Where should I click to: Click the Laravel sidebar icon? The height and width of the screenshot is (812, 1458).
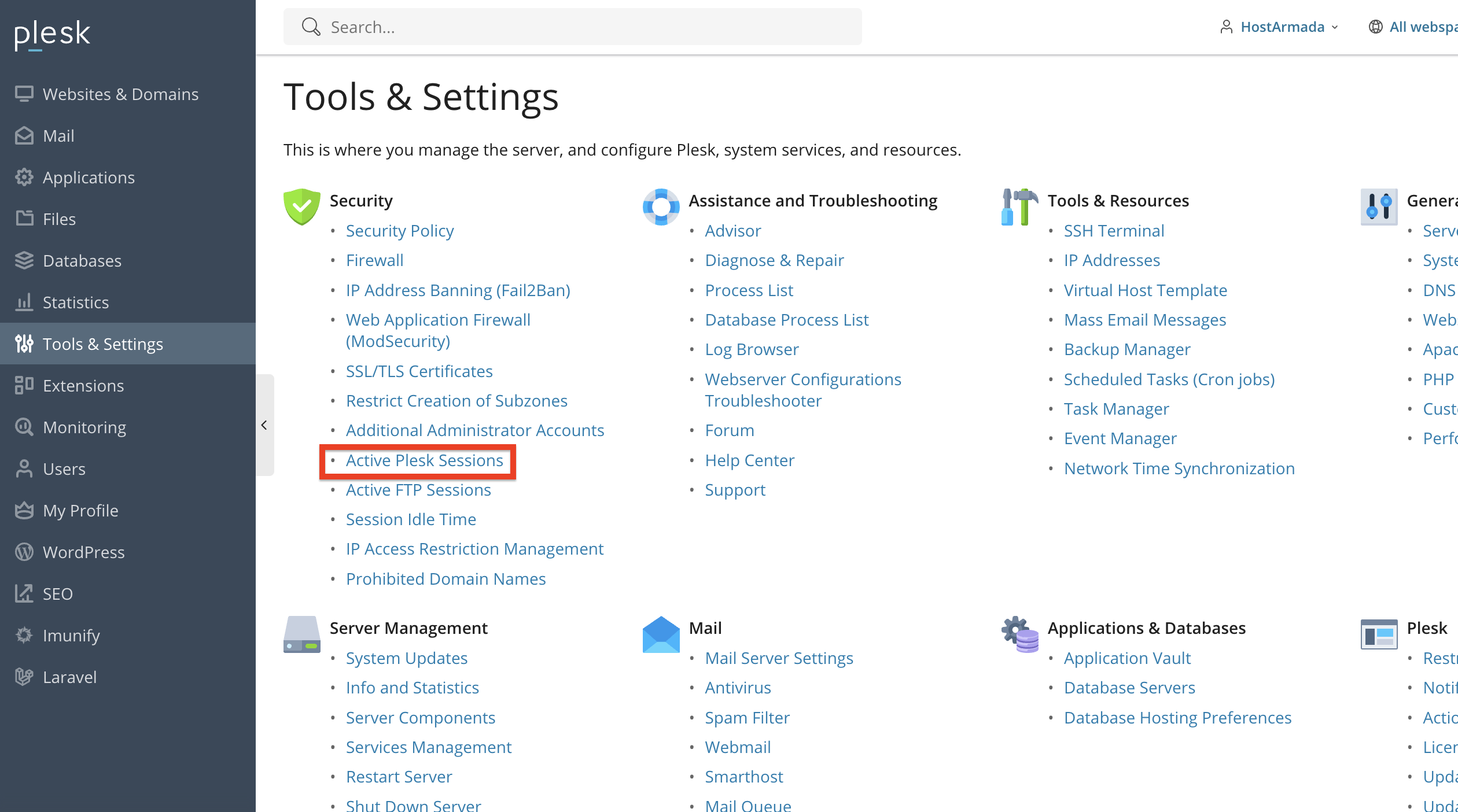coord(24,677)
